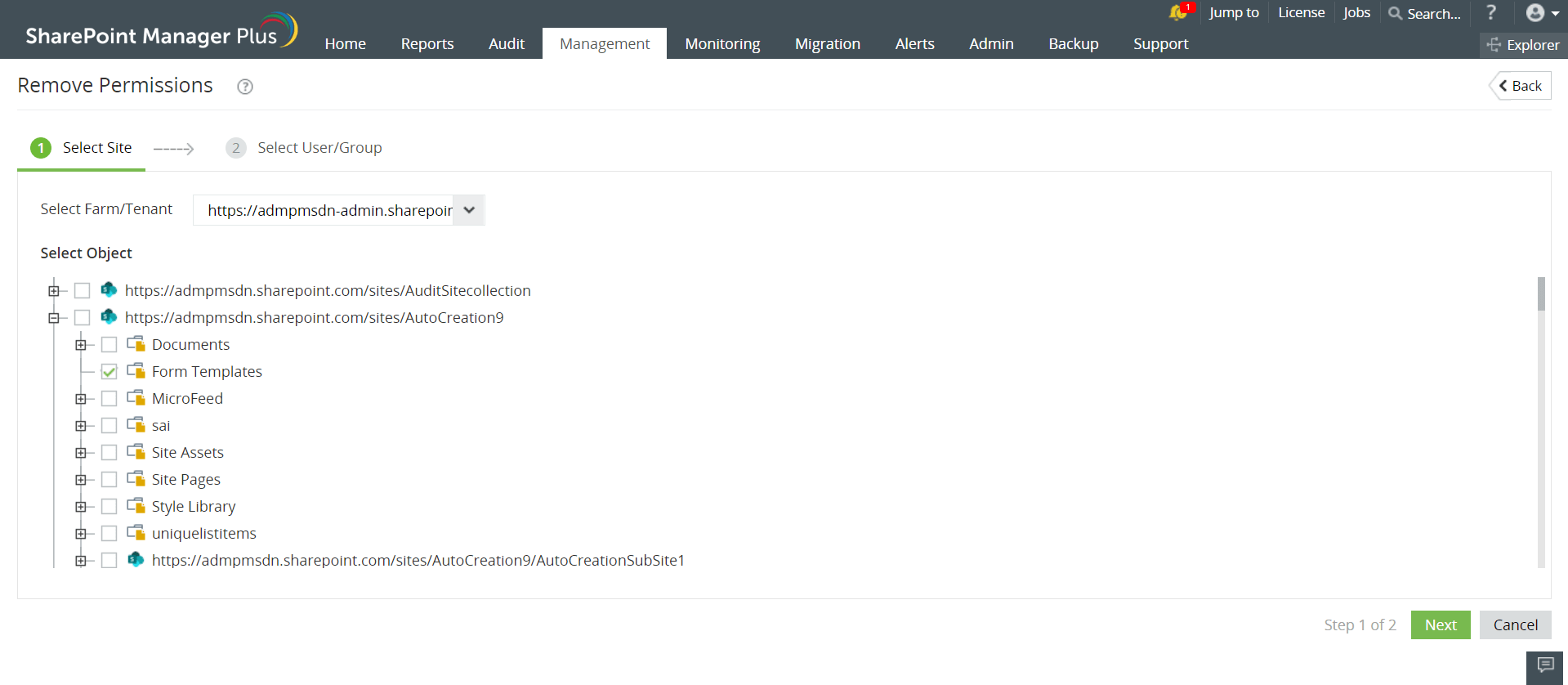
Task: Open the Home tab
Action: pyautogui.click(x=345, y=43)
